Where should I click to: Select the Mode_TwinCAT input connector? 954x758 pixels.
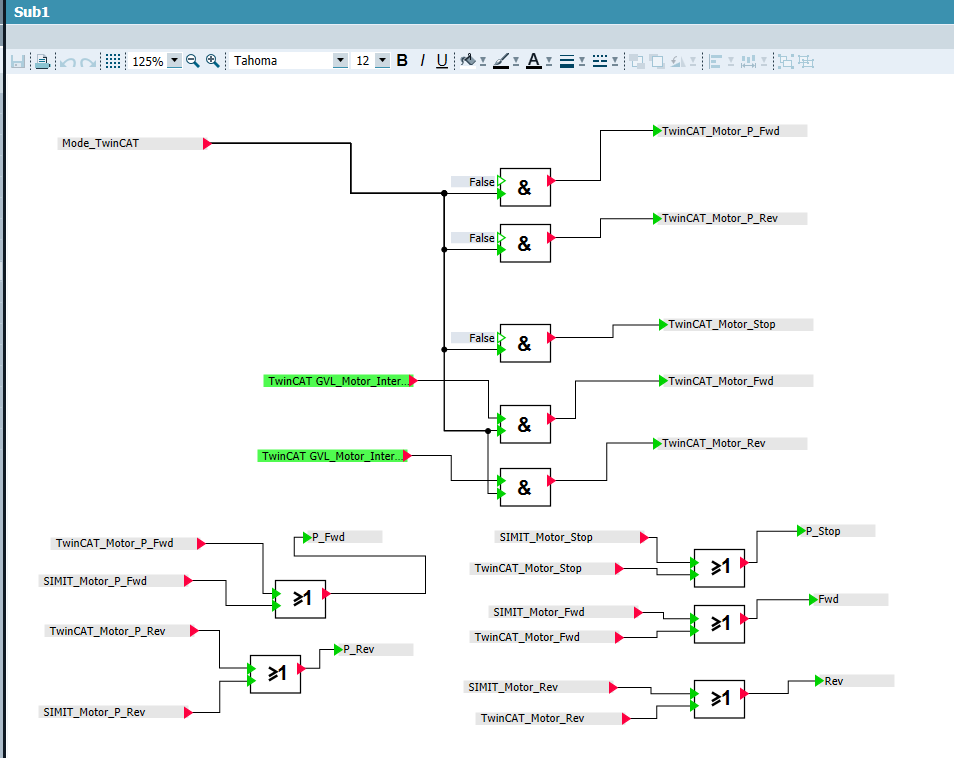pyautogui.click(x=134, y=144)
